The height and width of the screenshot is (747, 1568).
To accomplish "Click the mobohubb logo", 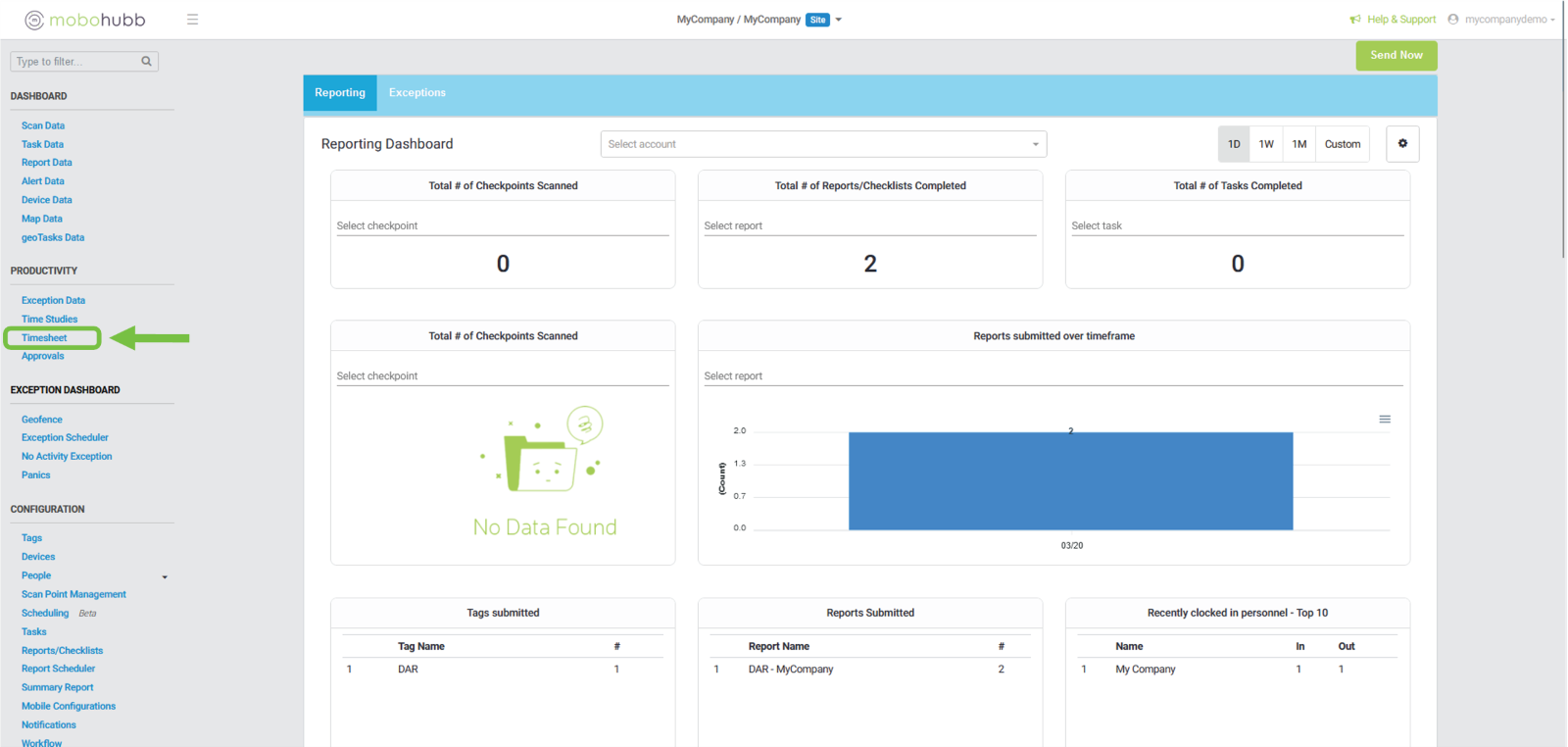I will click(85, 20).
